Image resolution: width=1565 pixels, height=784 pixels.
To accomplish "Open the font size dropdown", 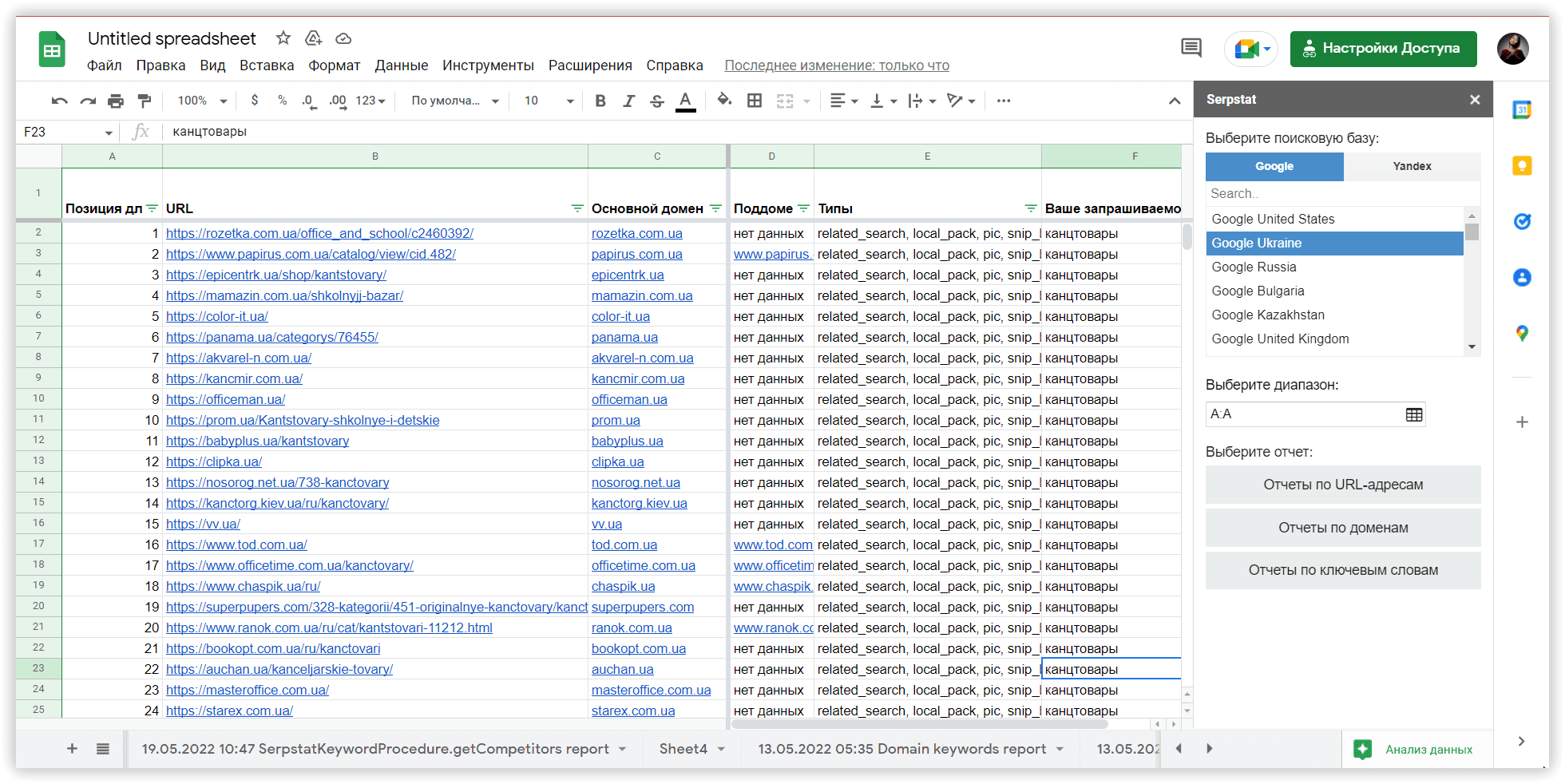I will pyautogui.click(x=549, y=101).
